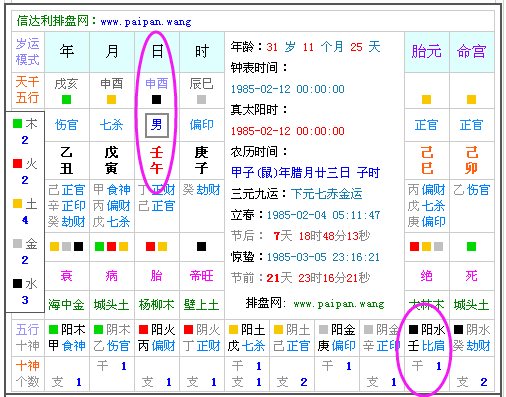Click the lunar date 甲子(鼠)年腊月廿三日 子时
Image resolution: width=506 pixels, height=397 pixels.
click(x=305, y=173)
